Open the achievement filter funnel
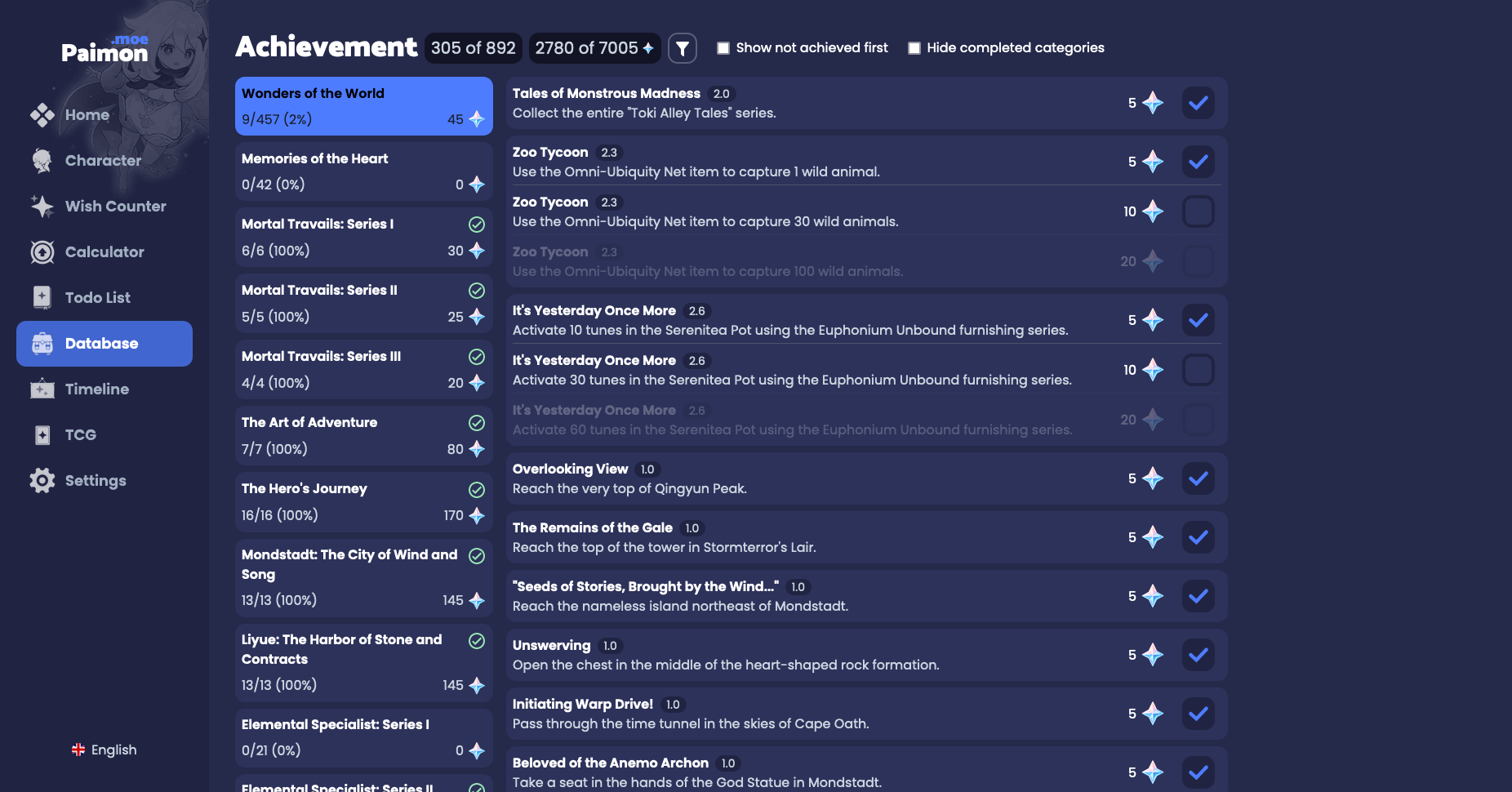1512x792 pixels. (x=683, y=48)
